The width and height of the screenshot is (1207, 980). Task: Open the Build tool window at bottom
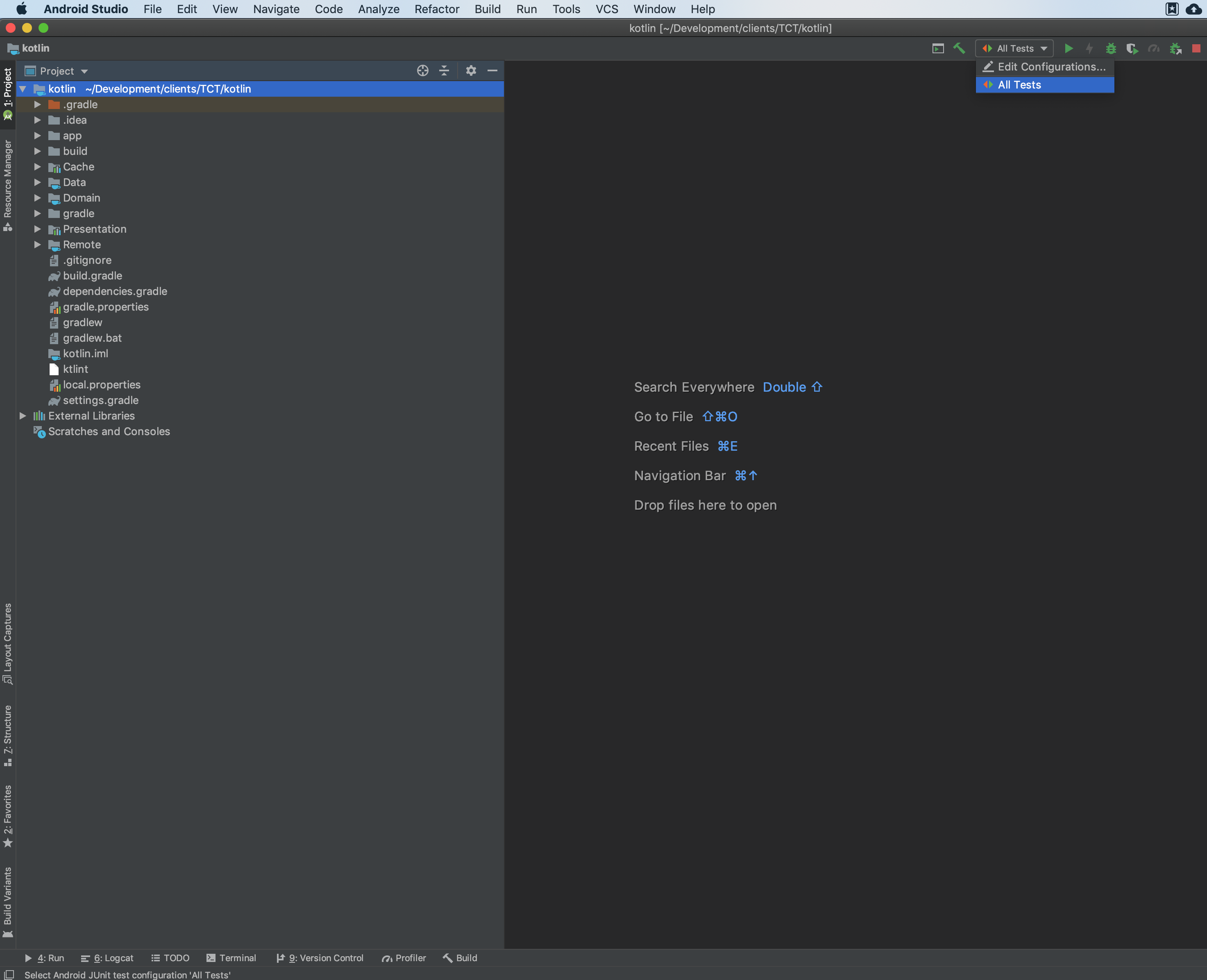click(461, 958)
